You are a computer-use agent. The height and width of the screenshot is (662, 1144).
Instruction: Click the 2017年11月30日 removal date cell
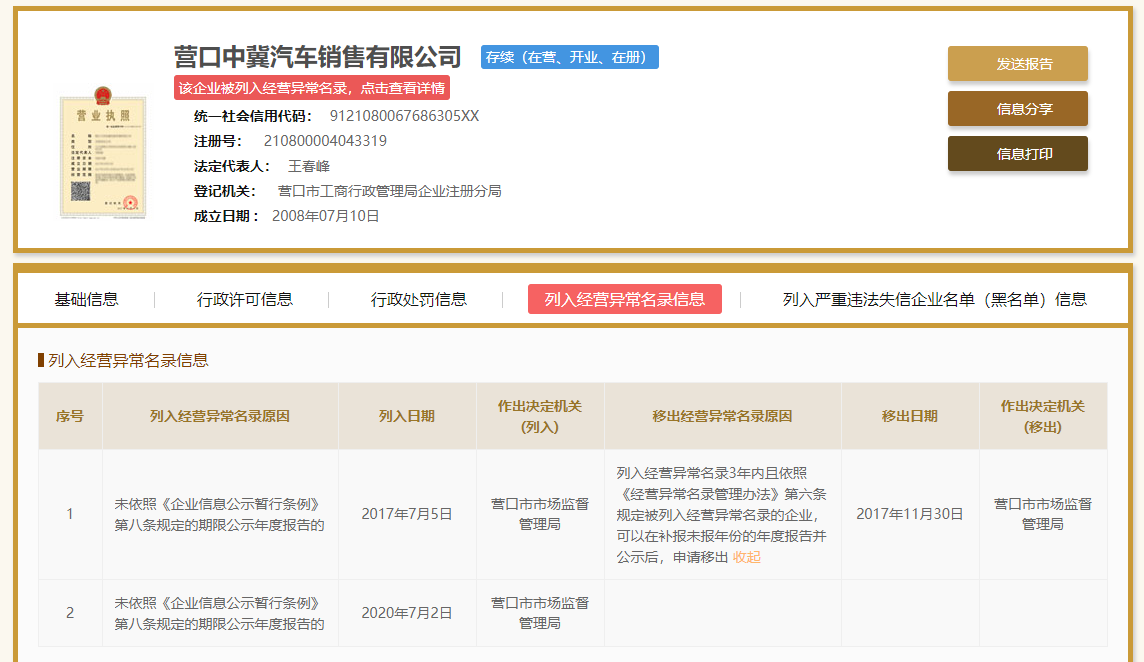click(x=909, y=514)
